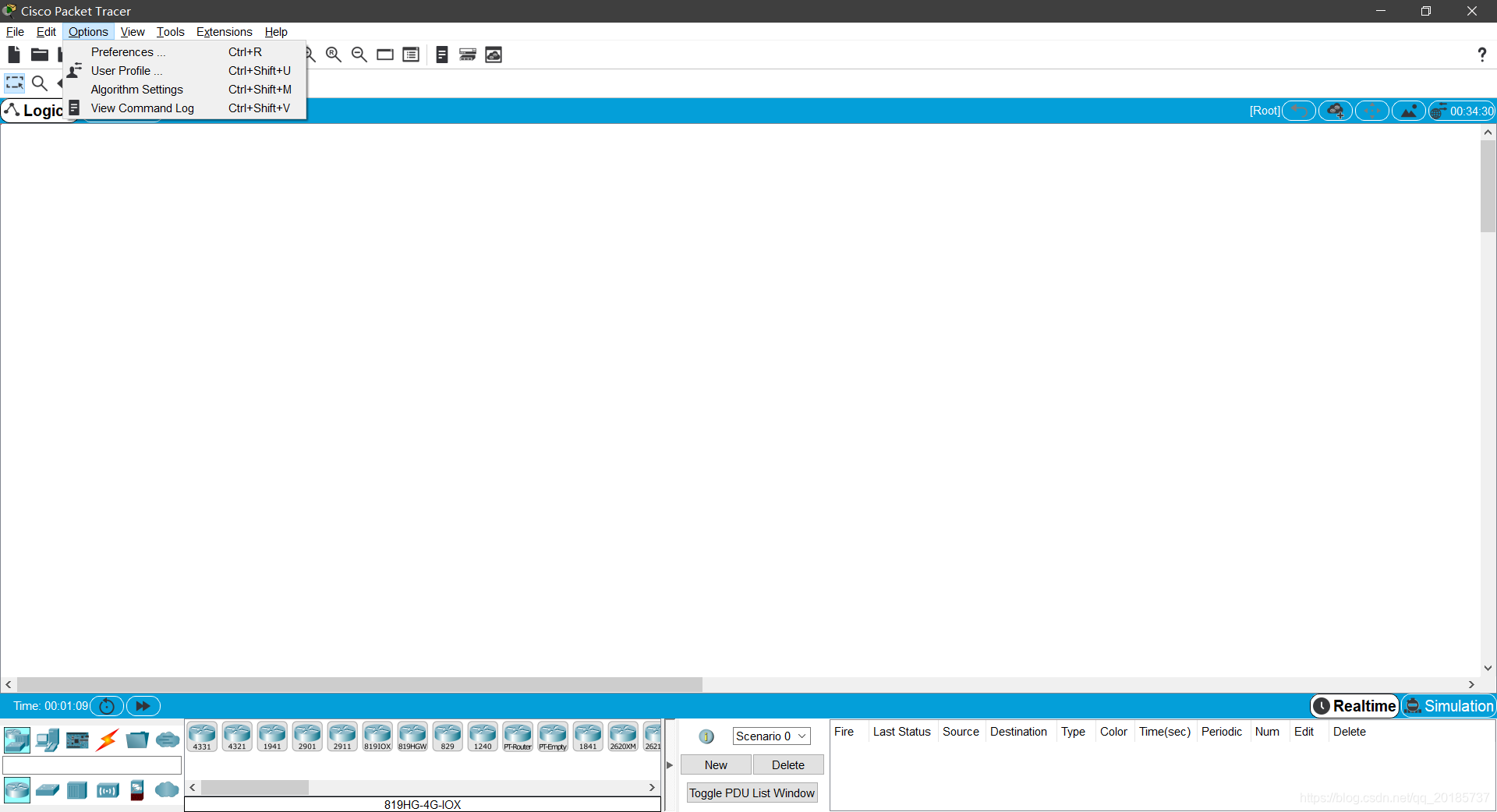The width and height of the screenshot is (1497, 812).
Task: Choose Algorithm Settings menu entry
Action: click(x=185, y=90)
